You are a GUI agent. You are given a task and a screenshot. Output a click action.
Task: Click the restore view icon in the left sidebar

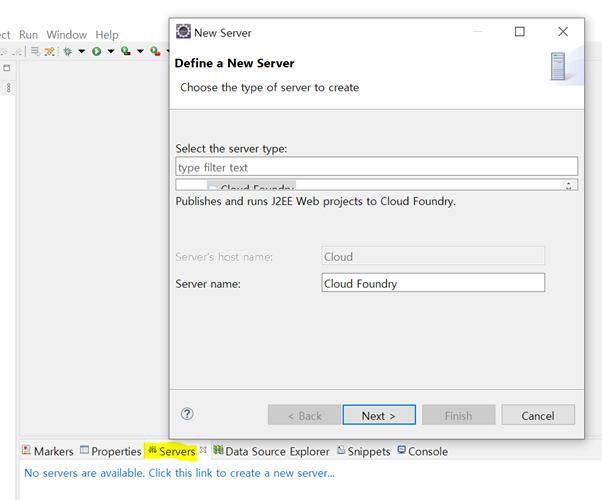[x=7, y=68]
